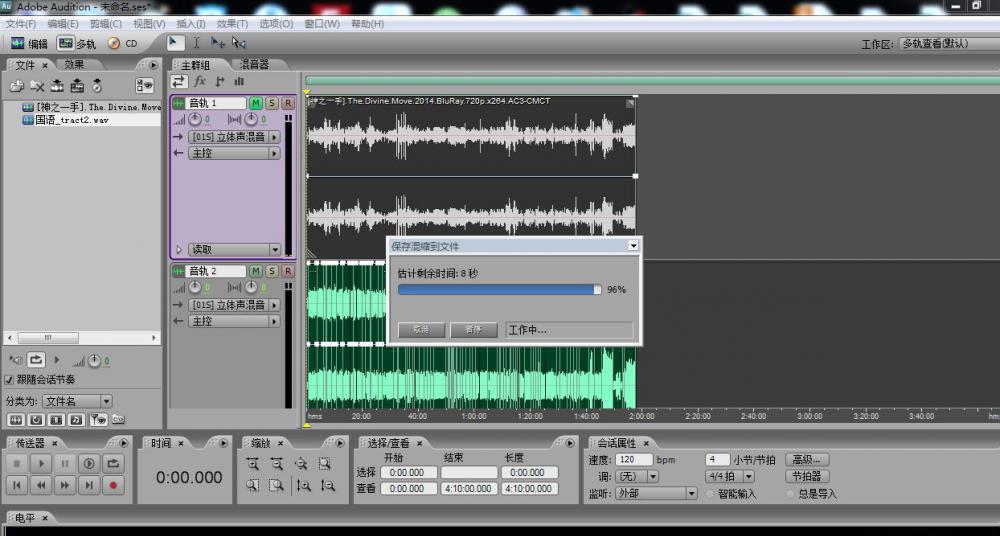Open the 窗口(W) menu

click(321, 24)
